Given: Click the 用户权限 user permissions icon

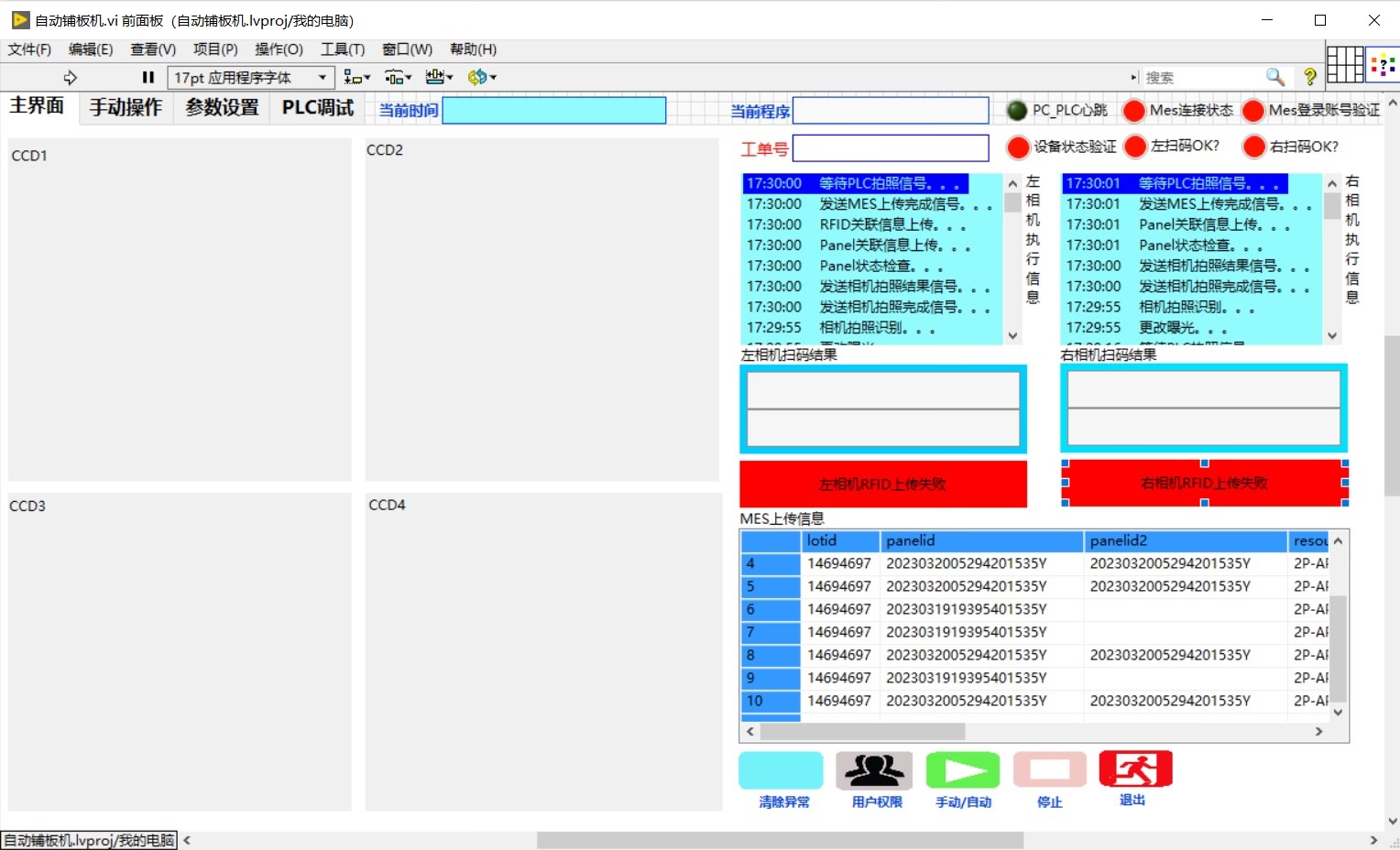Looking at the screenshot, I should tap(873, 770).
